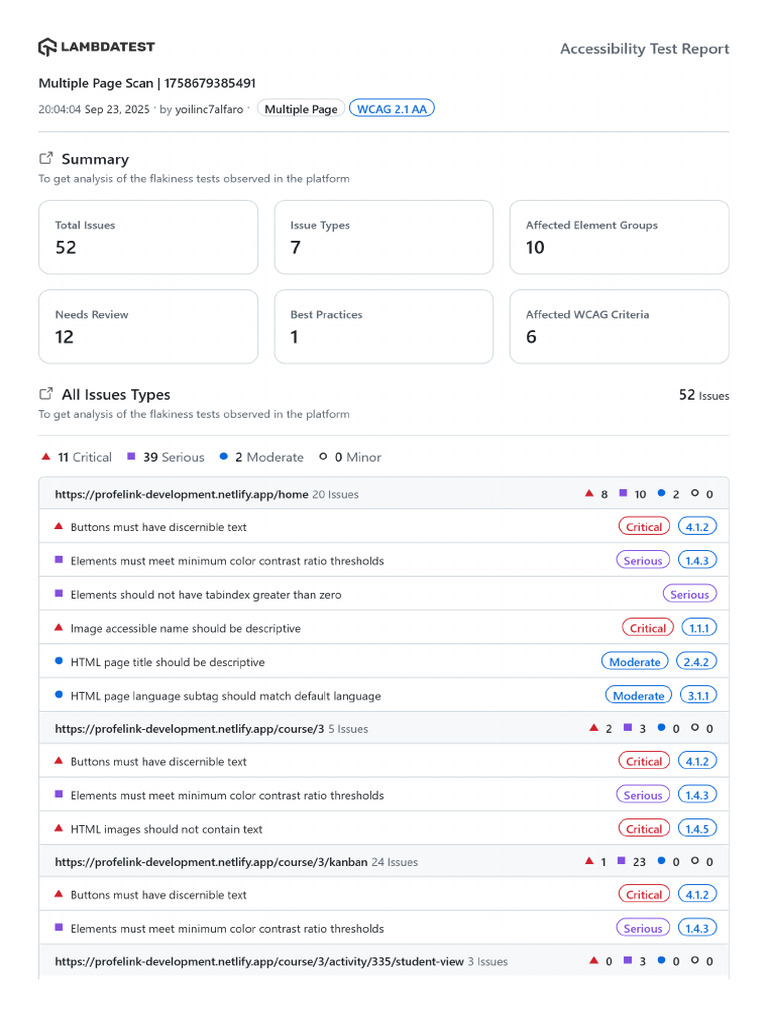This screenshot has height=1024, width=768.
Task: Open the /course/3/kanban URL row
Action: click(384, 861)
